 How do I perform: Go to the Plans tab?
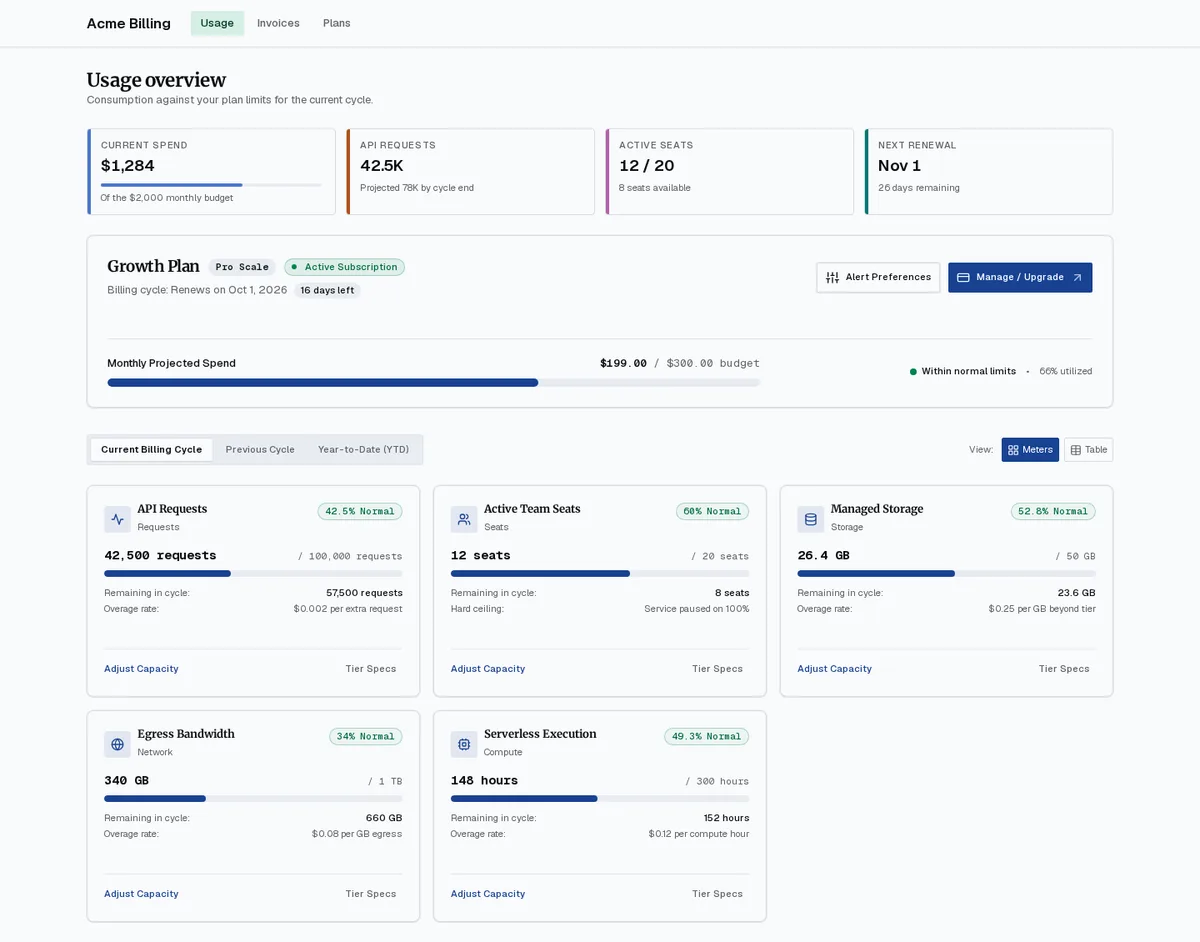337,23
